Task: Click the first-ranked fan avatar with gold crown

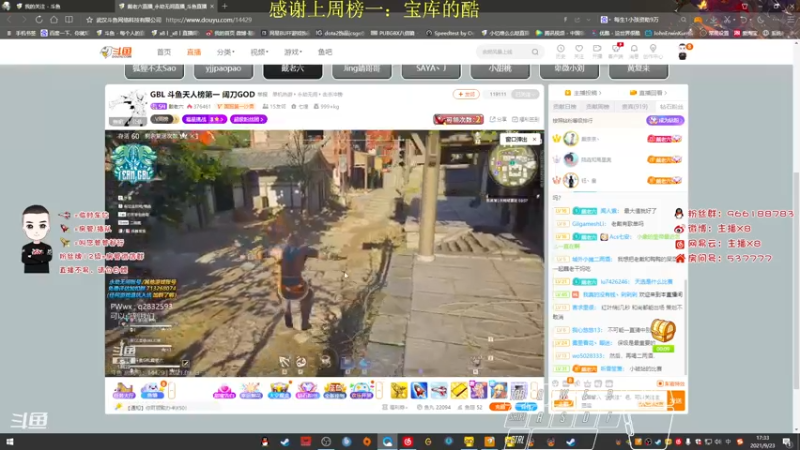Action: coord(570,139)
